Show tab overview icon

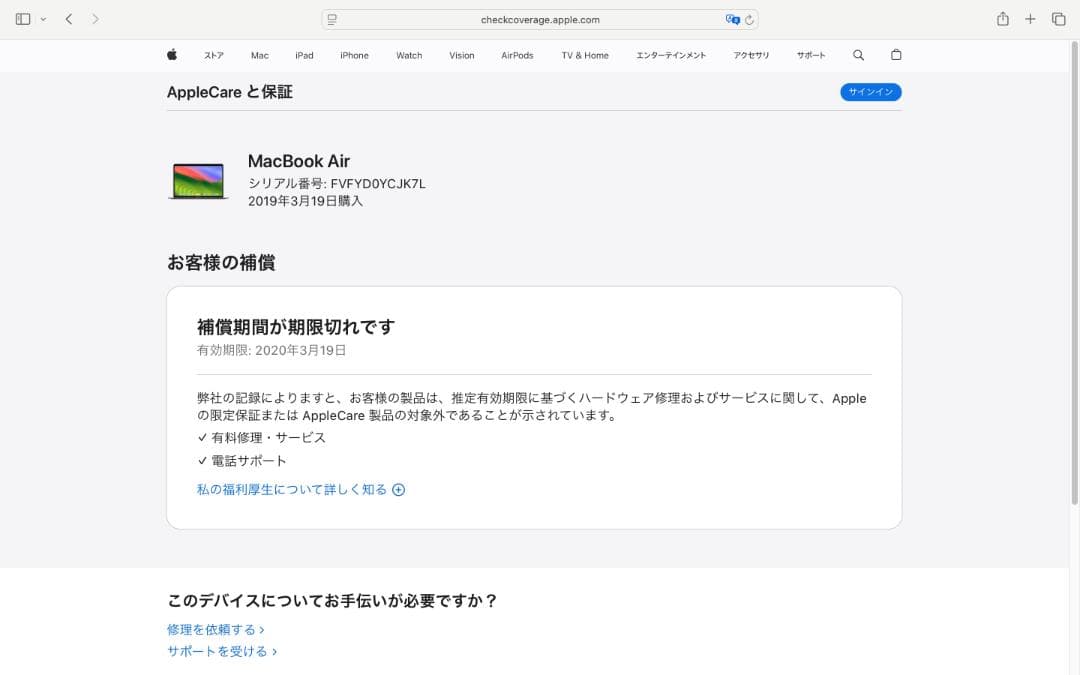[x=1059, y=19]
